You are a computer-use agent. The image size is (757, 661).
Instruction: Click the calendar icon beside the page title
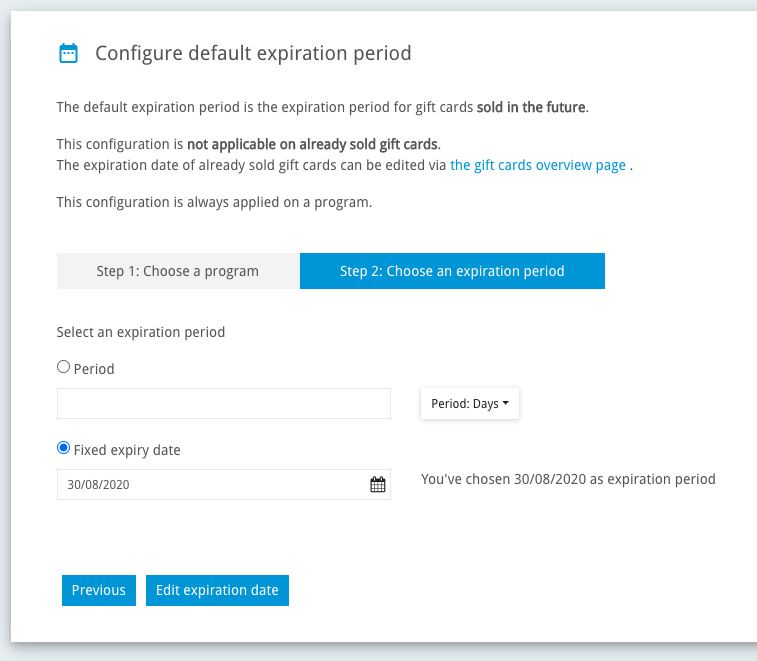click(x=68, y=53)
